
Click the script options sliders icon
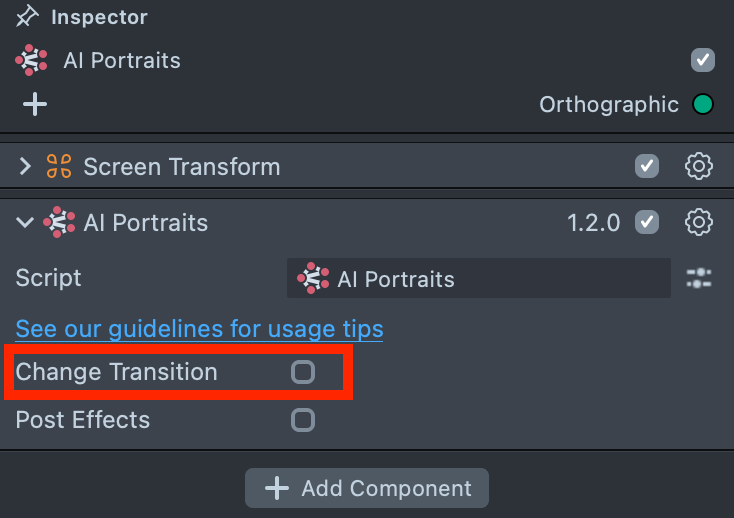pos(699,279)
